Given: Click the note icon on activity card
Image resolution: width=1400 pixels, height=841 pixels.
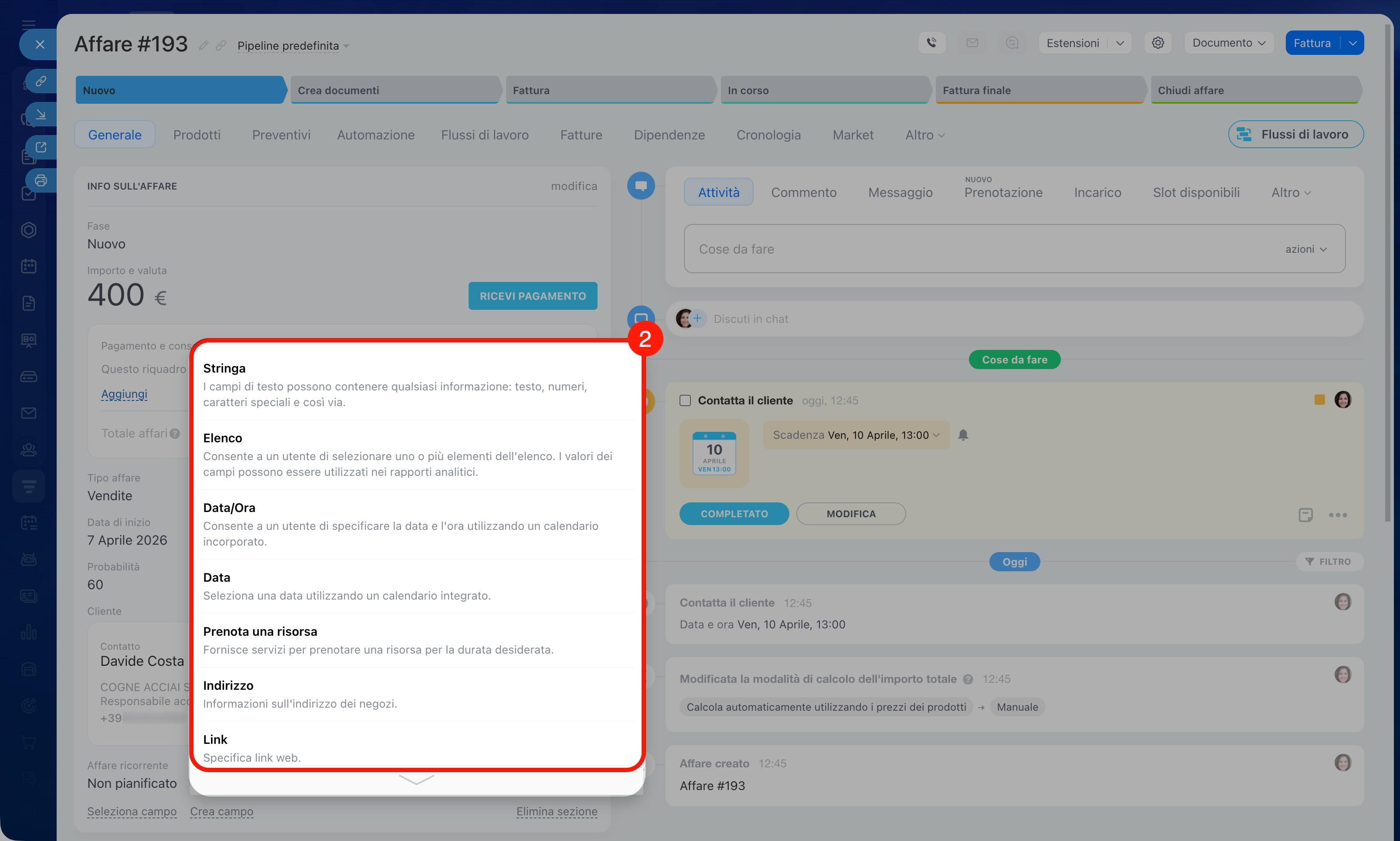Looking at the screenshot, I should click(x=1305, y=515).
